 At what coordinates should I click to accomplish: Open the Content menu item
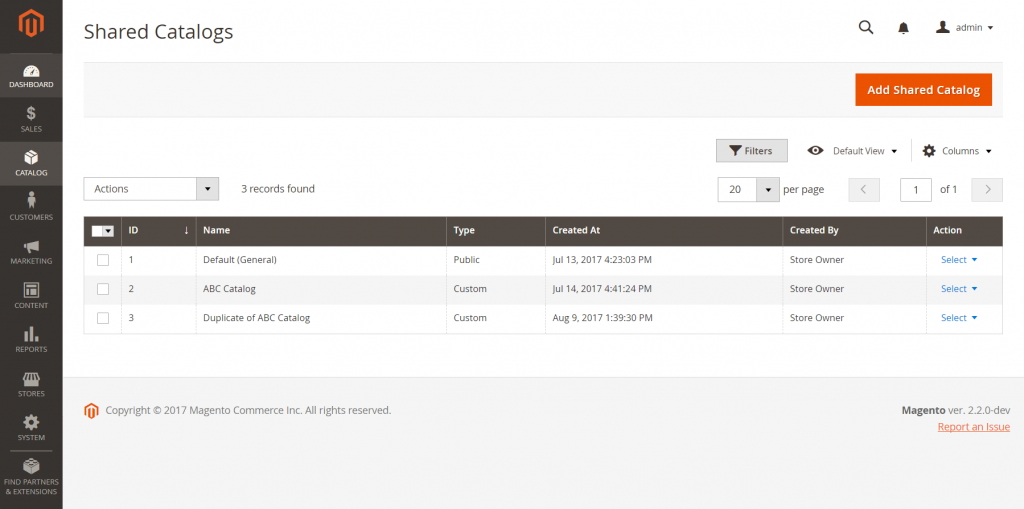(31, 294)
